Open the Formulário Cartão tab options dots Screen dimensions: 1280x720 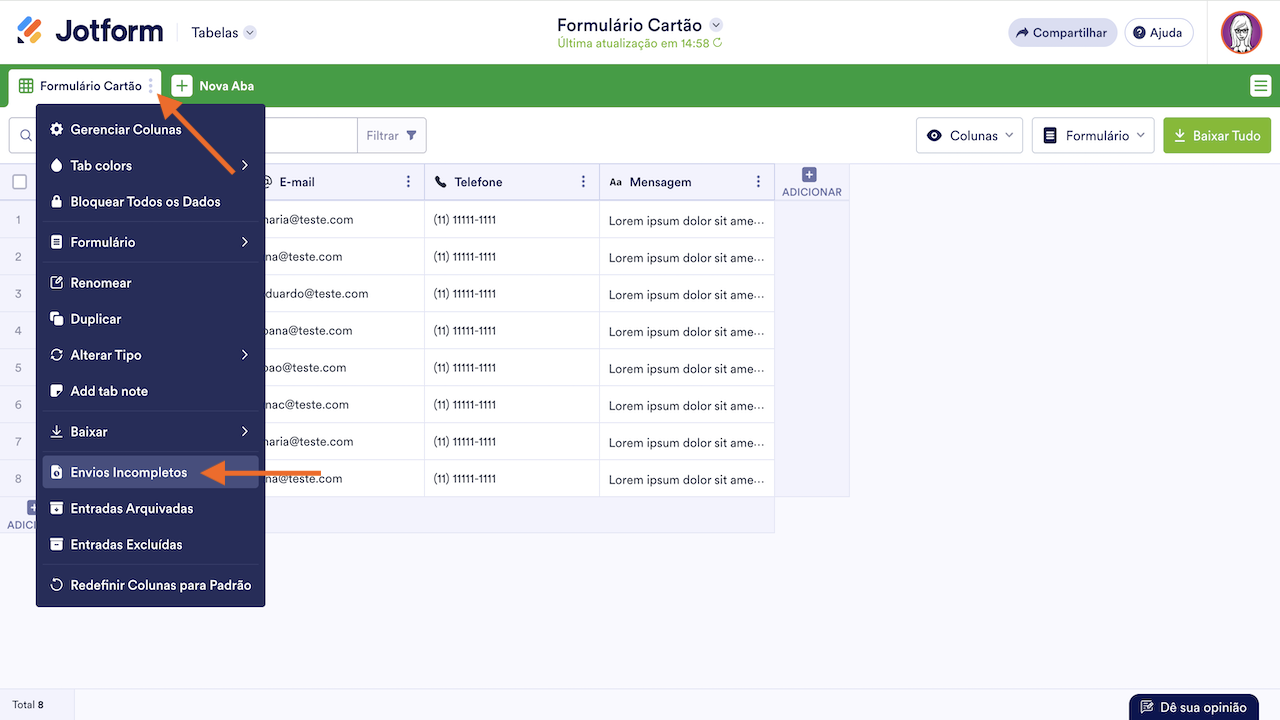pyautogui.click(x=151, y=86)
